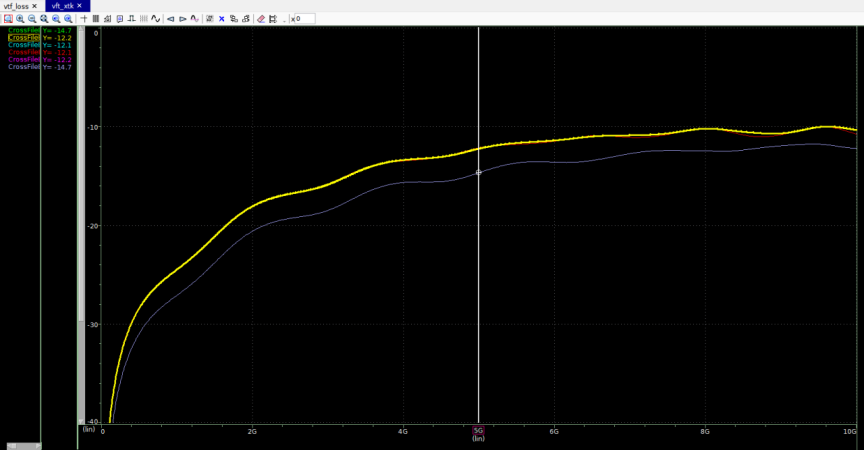The image size is (864, 450).
Task: Click the vertical bars toolbar icon
Action: pos(95,19)
